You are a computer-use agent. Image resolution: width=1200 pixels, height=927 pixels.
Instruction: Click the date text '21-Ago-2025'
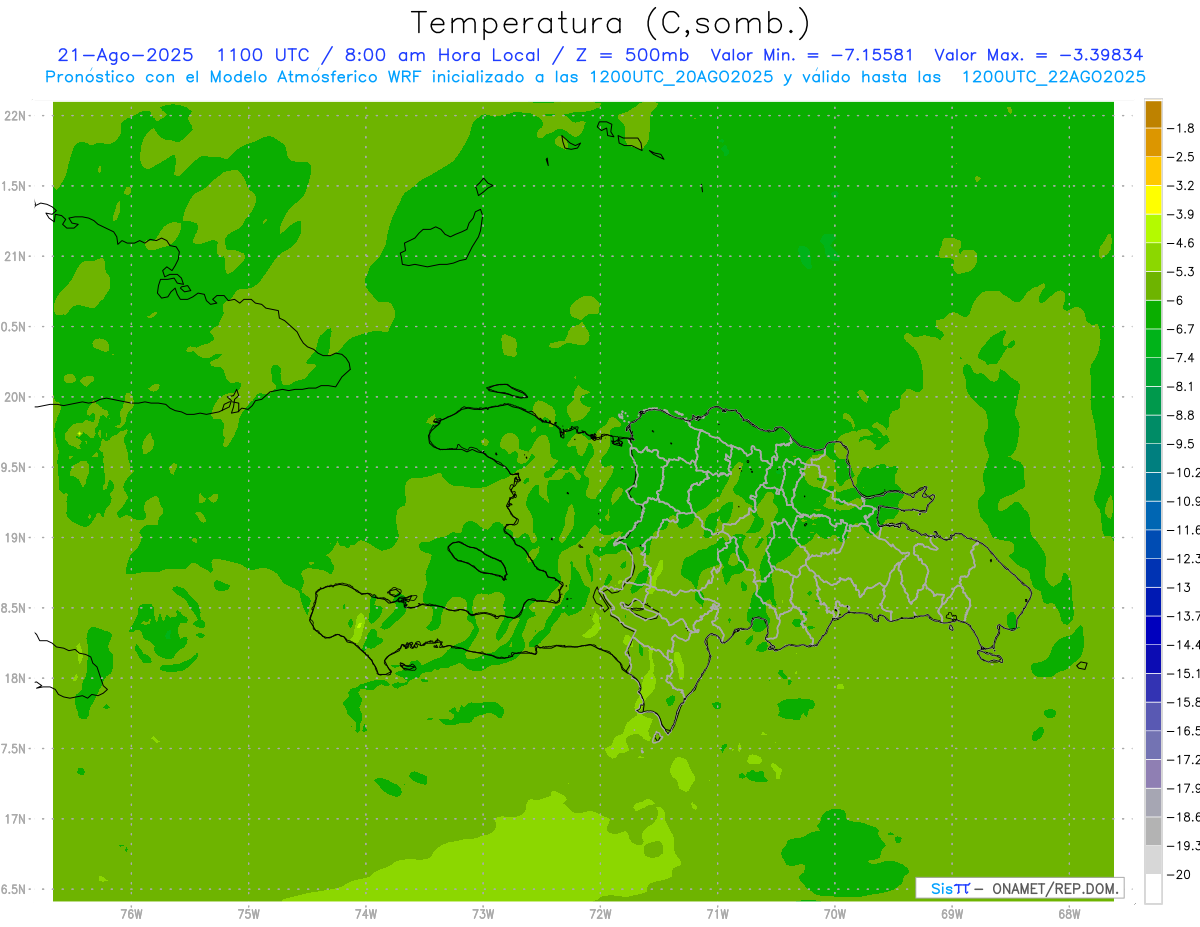click(x=125, y=55)
